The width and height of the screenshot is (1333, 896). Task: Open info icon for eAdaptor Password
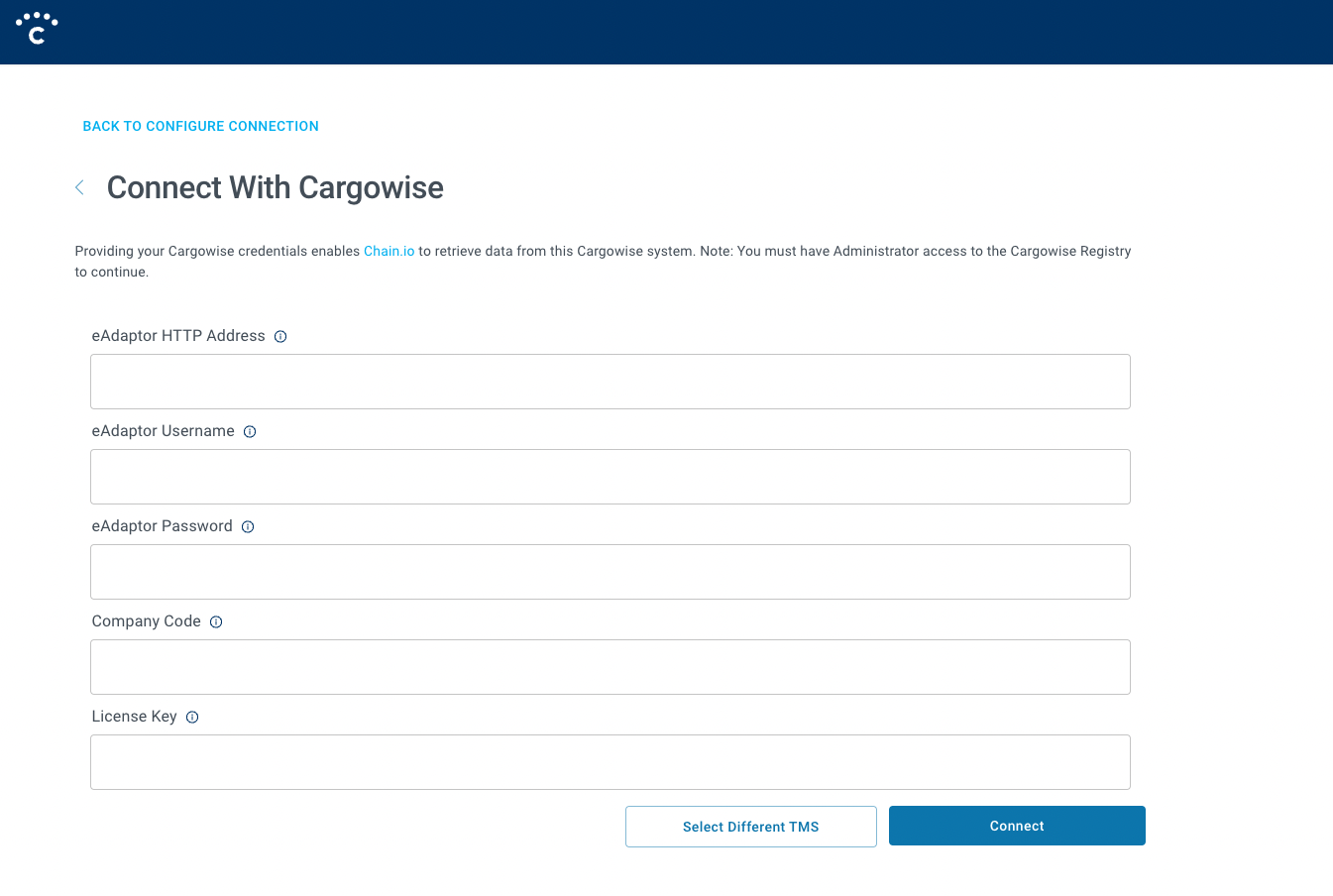pyautogui.click(x=248, y=526)
